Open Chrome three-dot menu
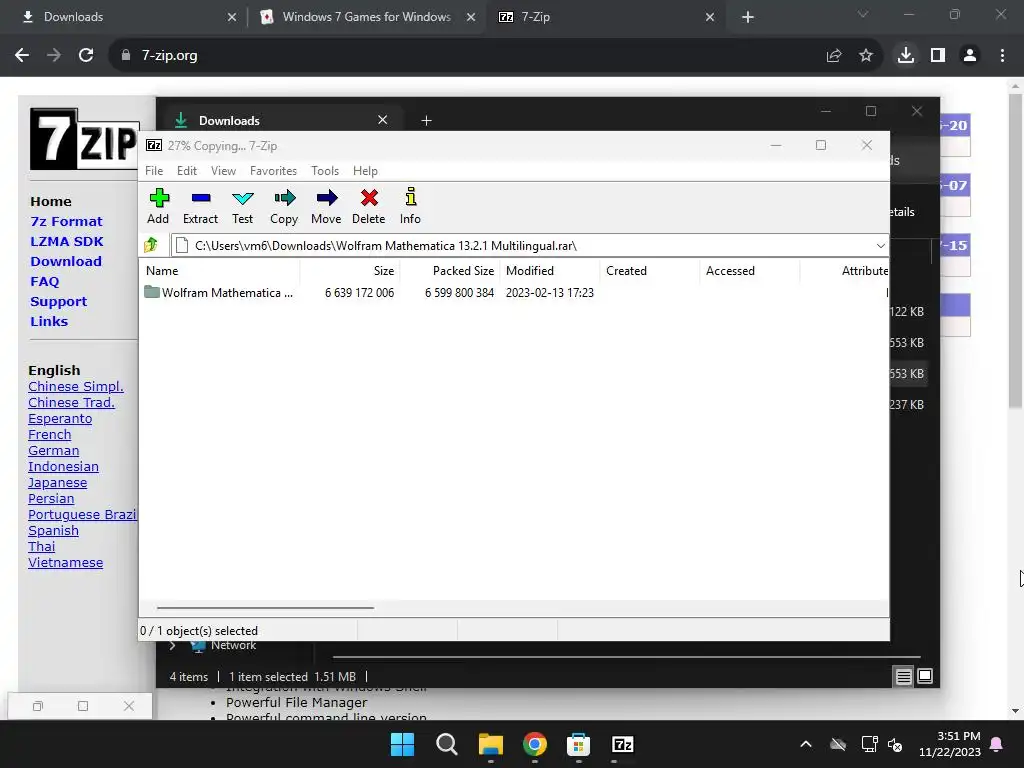Image resolution: width=1024 pixels, height=768 pixels. coord(1002,56)
